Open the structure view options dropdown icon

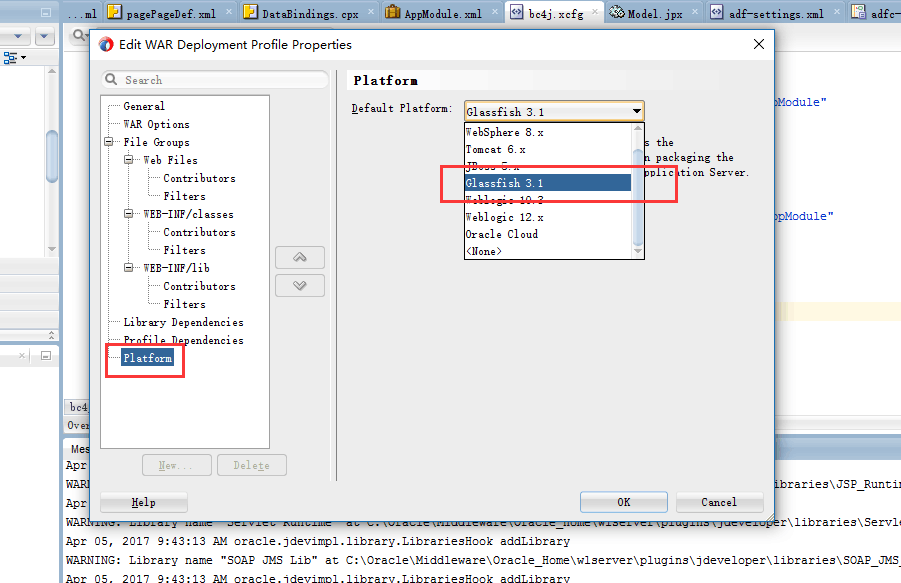pyautogui.click(x=14, y=57)
